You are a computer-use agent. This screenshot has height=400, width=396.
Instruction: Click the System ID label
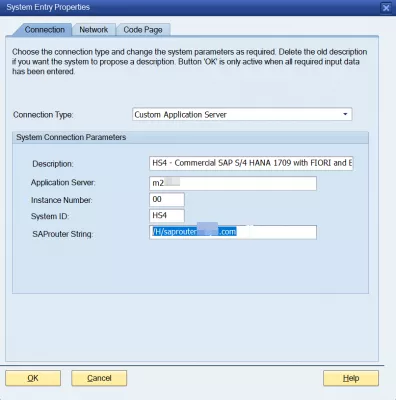point(50,217)
